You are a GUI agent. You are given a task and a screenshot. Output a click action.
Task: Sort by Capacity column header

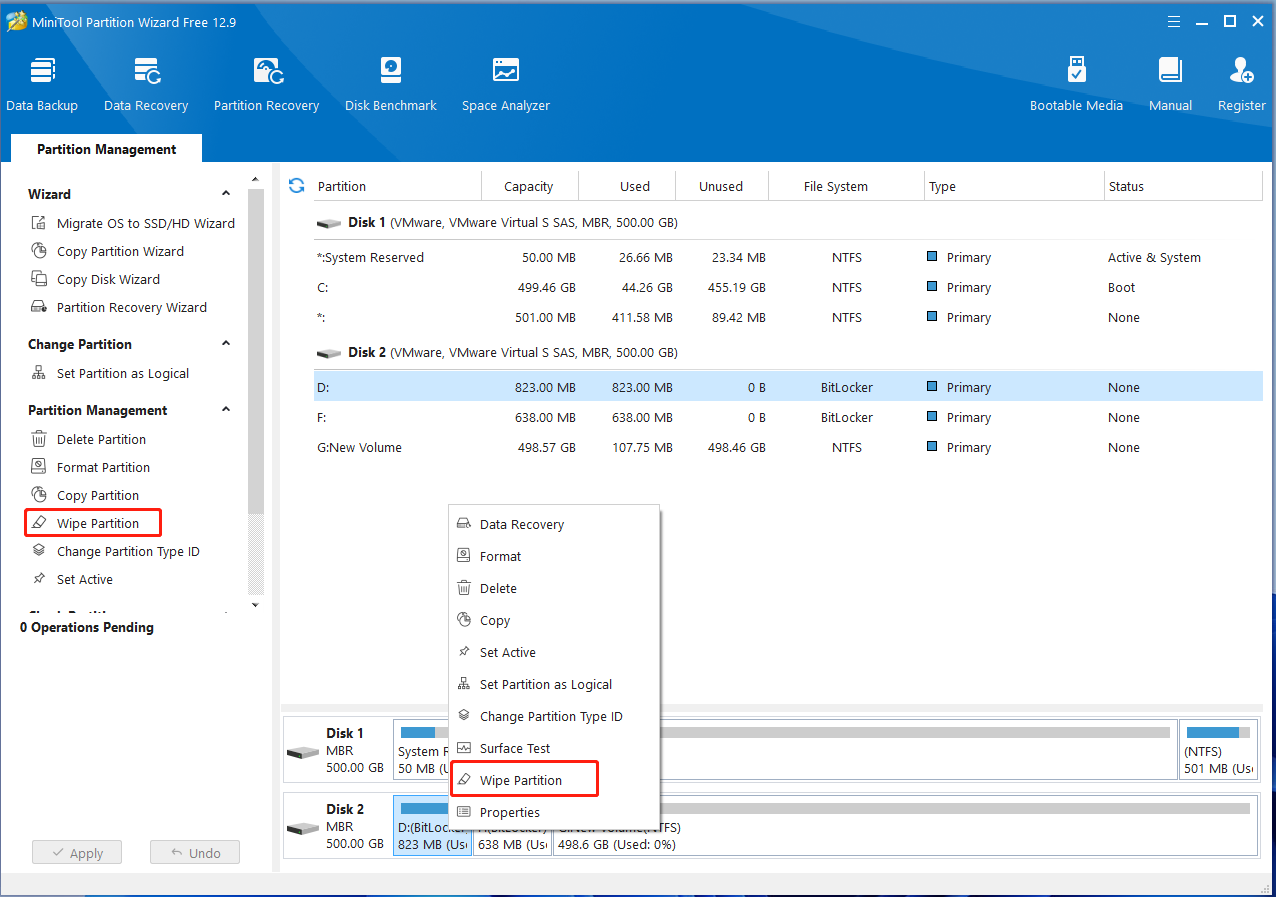[x=529, y=186]
